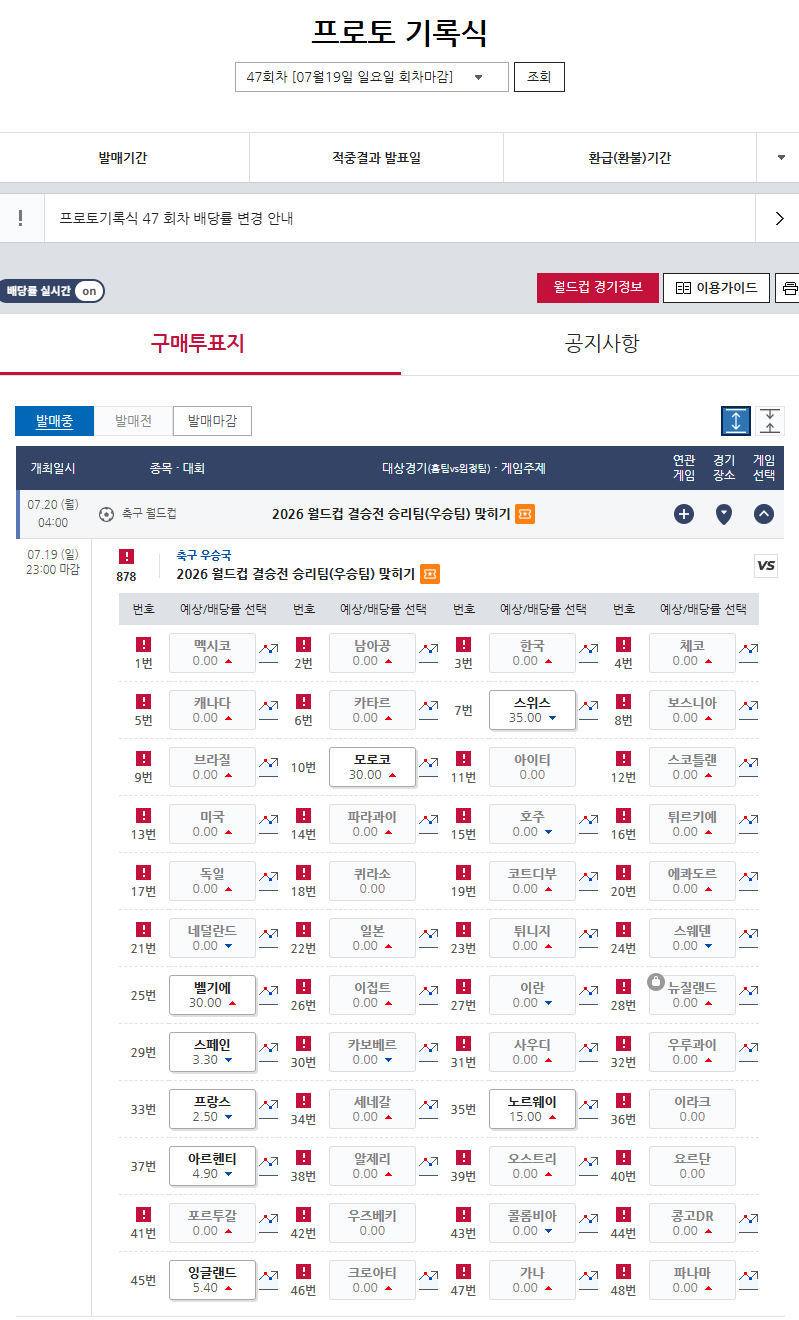This screenshot has width=799, height=1320.
Task: Open the 배당률 변경 안내 notice arrow
Action: point(780,218)
